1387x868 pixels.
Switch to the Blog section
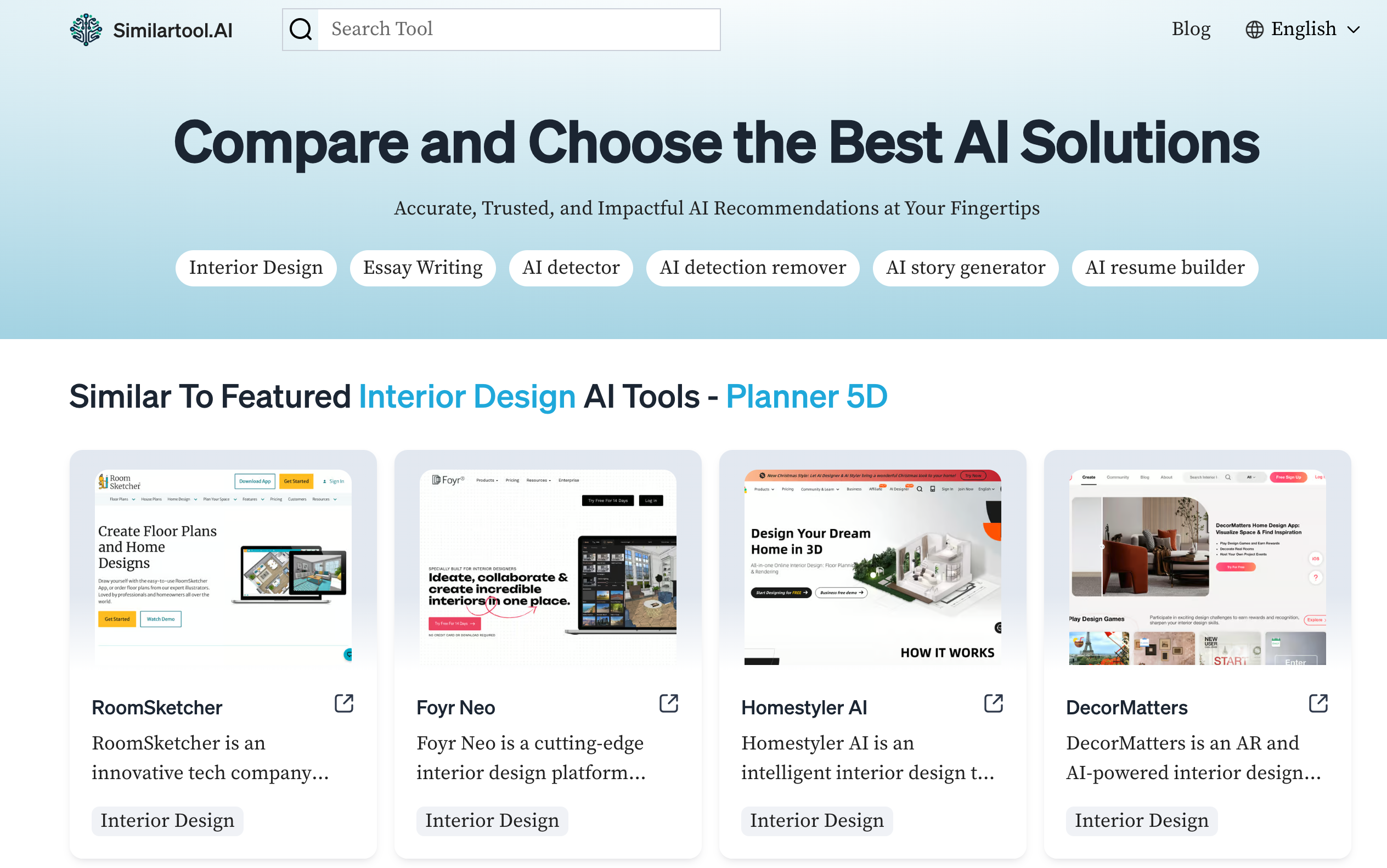(1191, 29)
